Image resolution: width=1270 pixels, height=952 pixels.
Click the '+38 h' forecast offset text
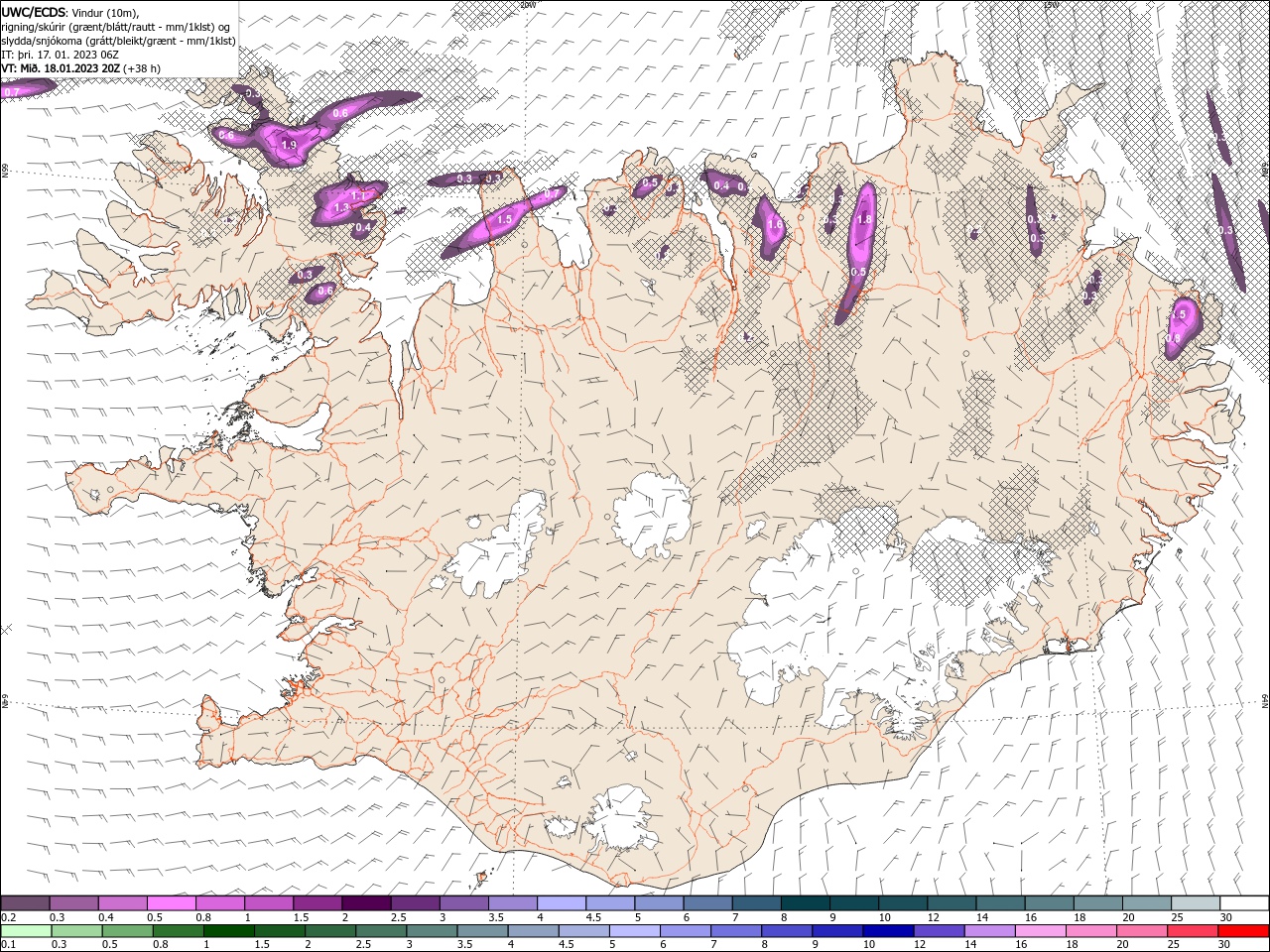tap(142, 67)
